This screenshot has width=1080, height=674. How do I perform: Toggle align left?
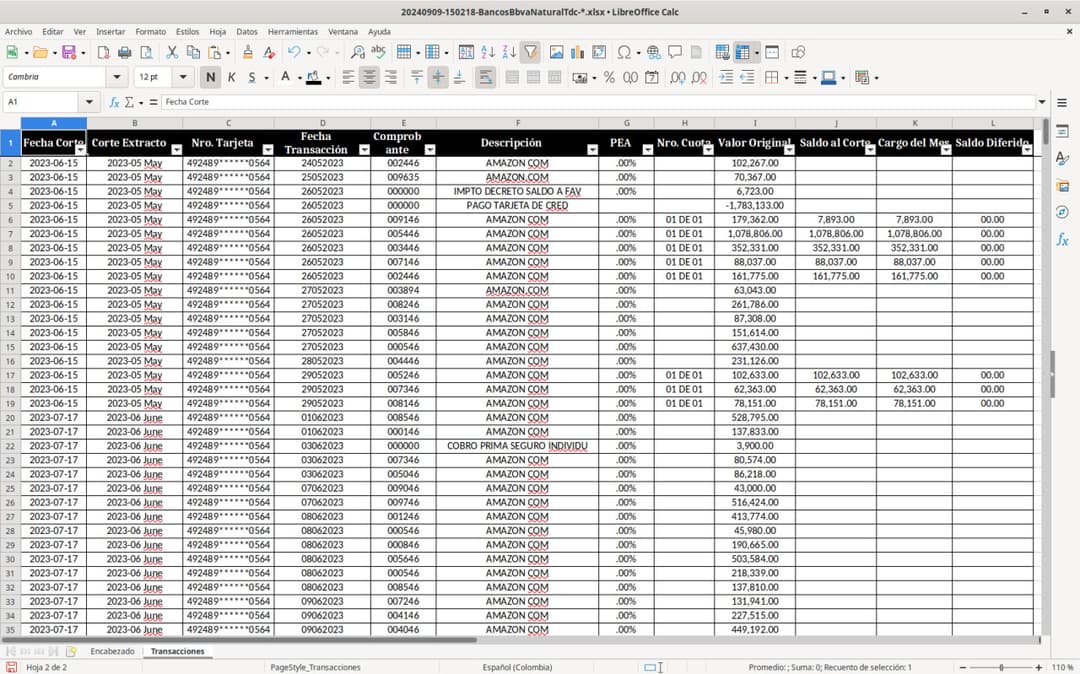pos(349,78)
